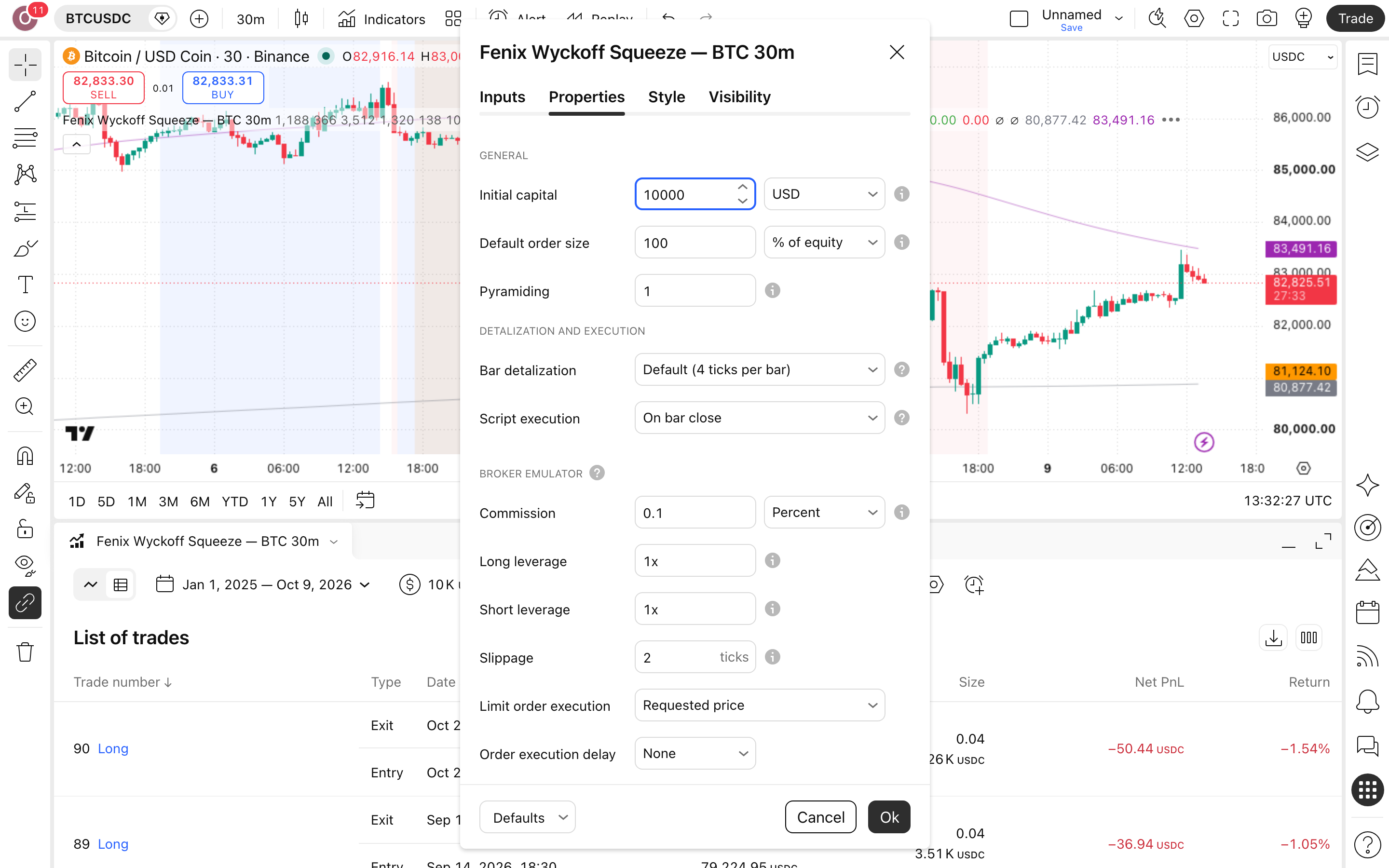Download the list of trades
1389x868 pixels.
[1273, 638]
